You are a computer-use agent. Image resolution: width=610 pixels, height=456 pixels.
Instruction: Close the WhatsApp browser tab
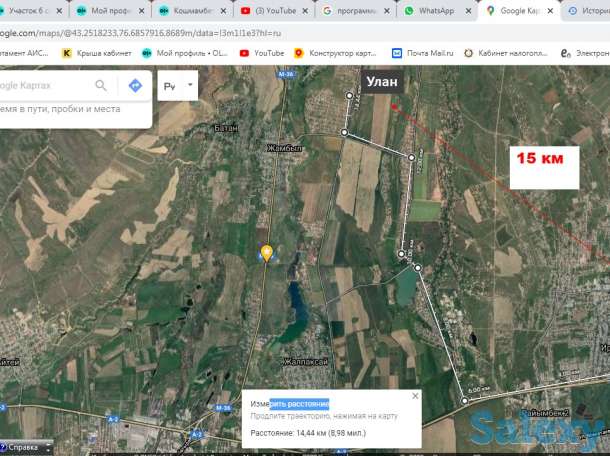pos(467,10)
